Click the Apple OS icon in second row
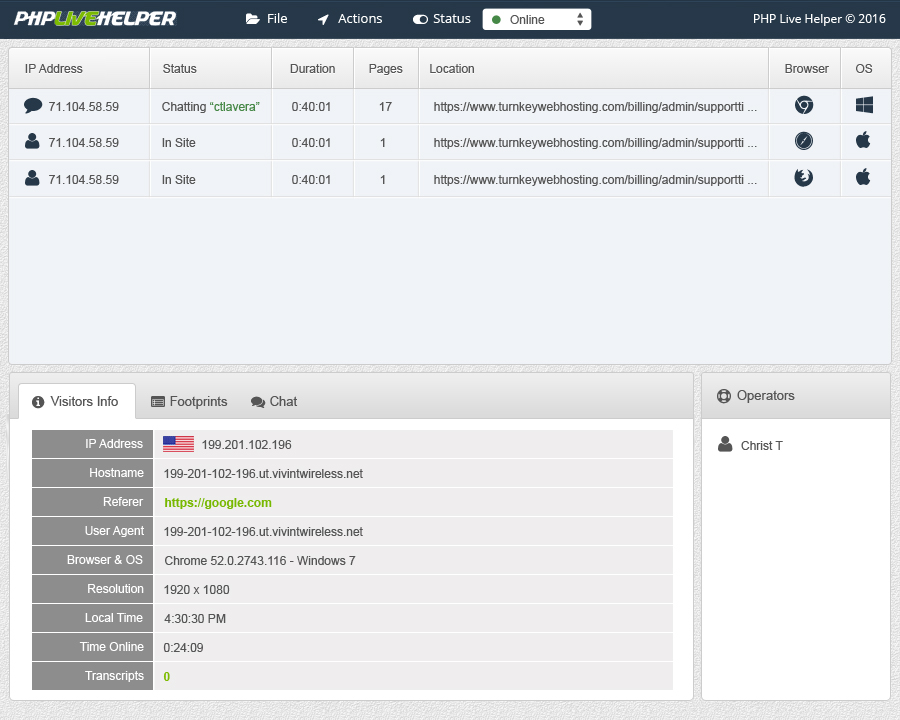The width and height of the screenshot is (900, 720). [x=864, y=141]
